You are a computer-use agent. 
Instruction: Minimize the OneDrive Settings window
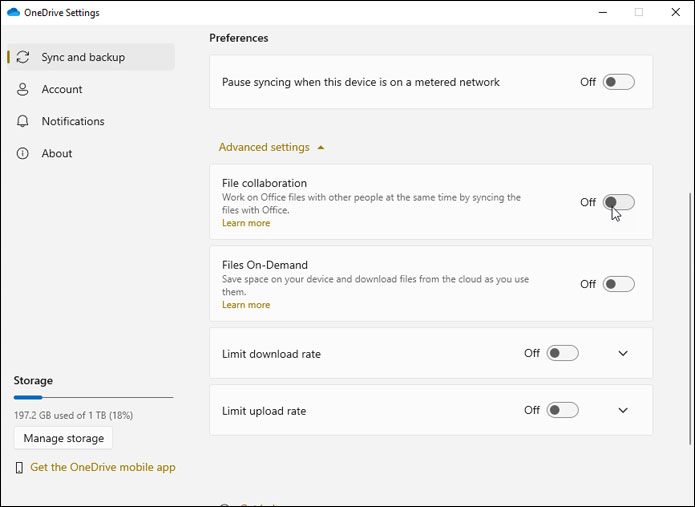tap(603, 12)
